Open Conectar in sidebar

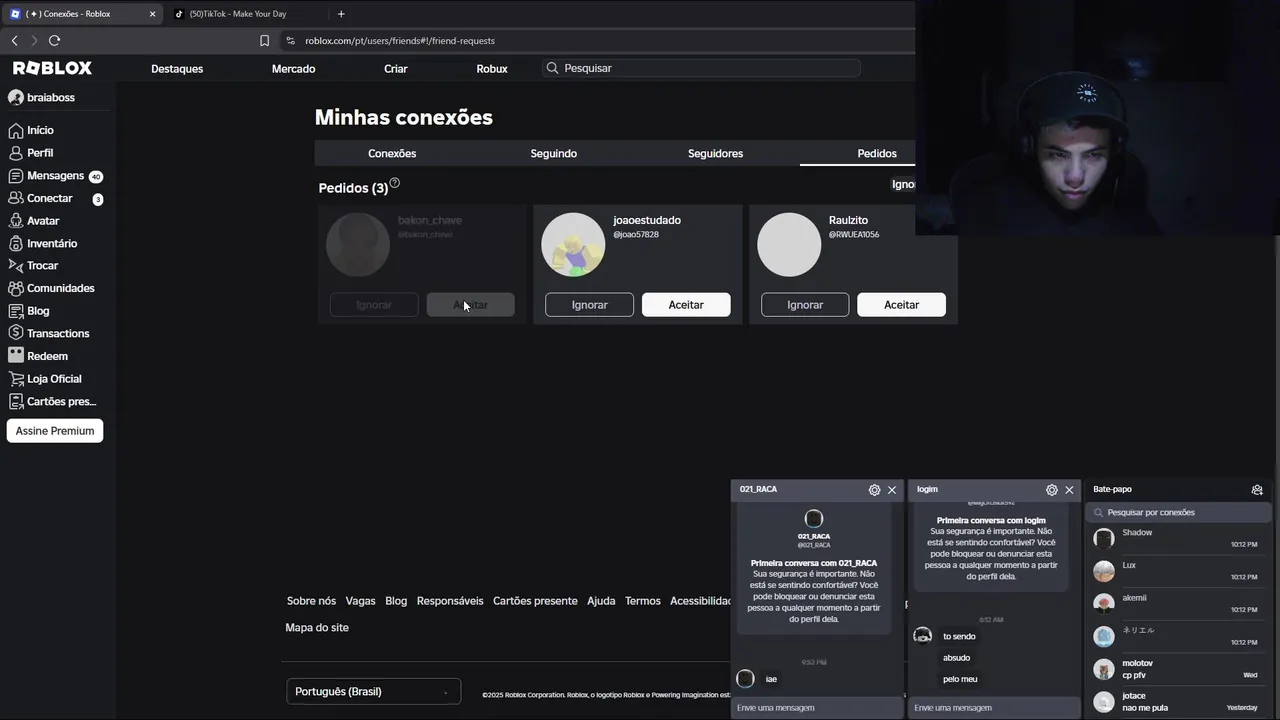57,198
